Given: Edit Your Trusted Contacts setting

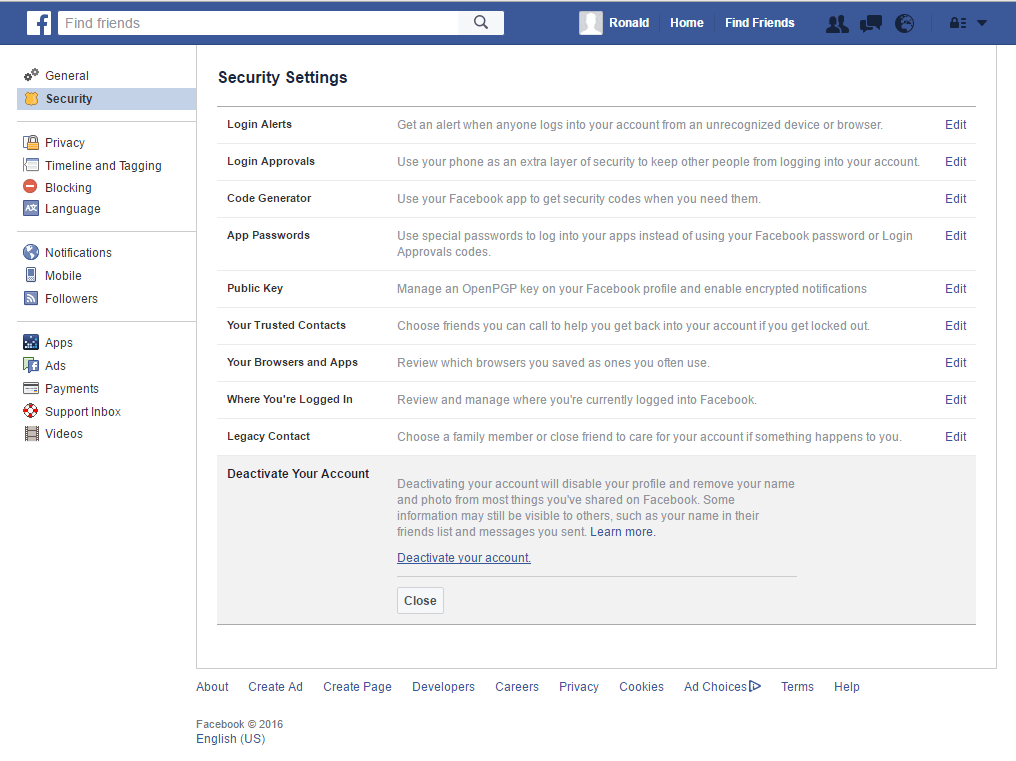Looking at the screenshot, I should click(955, 325).
